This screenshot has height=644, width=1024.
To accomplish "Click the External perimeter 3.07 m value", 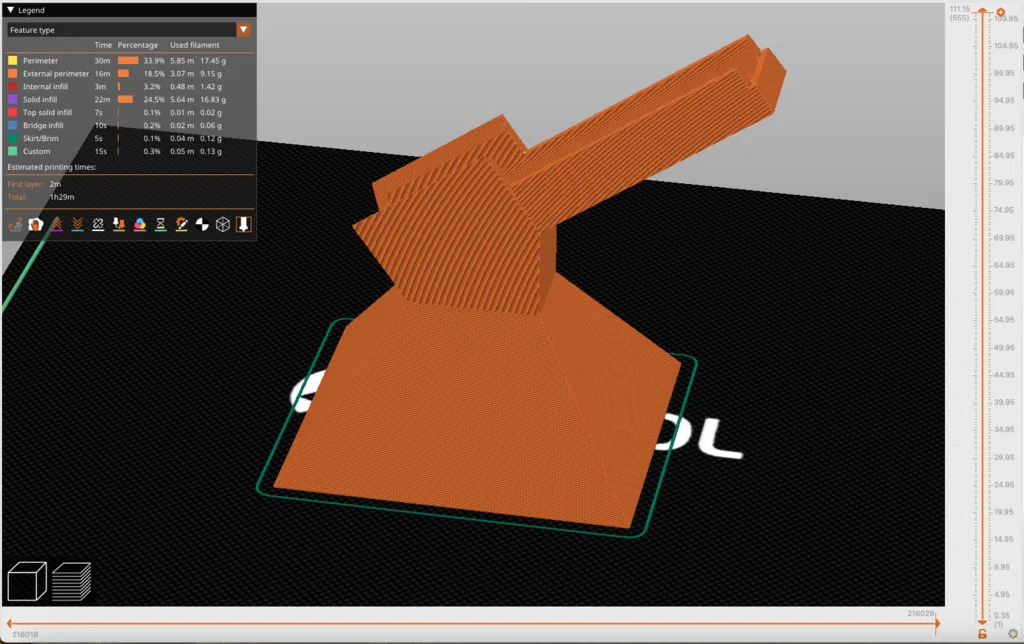I will (x=182, y=74).
